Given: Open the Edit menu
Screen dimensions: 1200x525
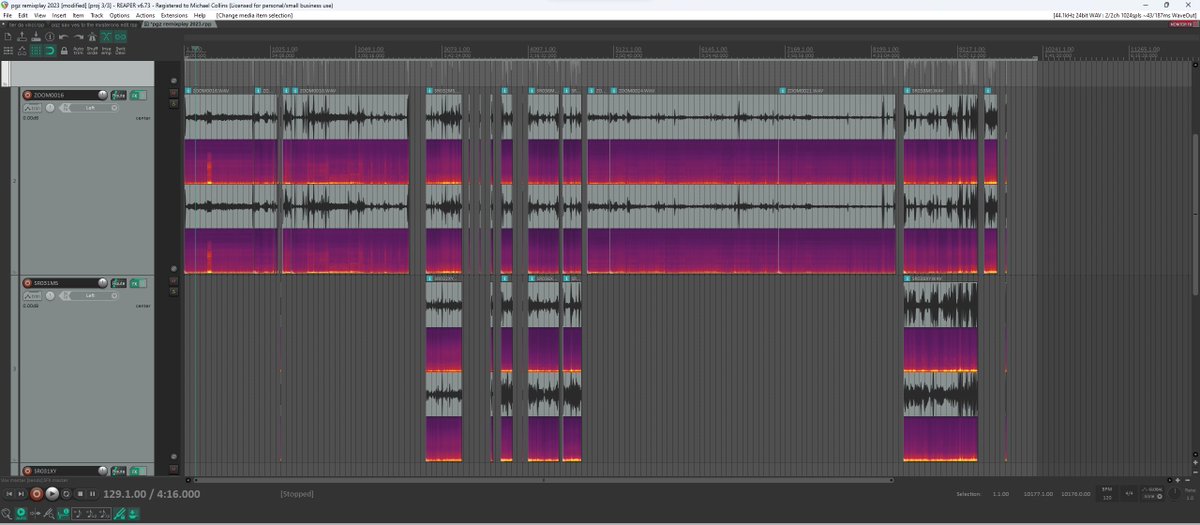Looking at the screenshot, I should pos(23,16).
